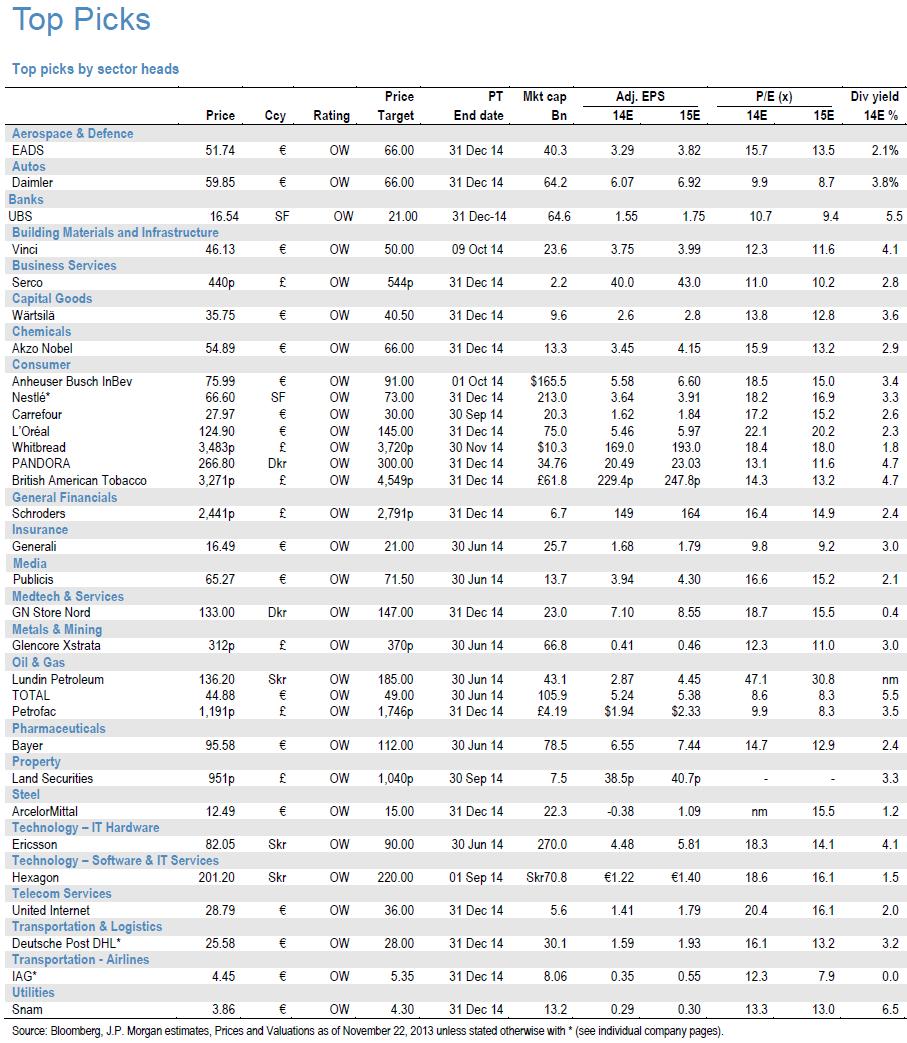The image size is (907, 1043).
Task: Click the "Transportation - Airlines" sector heading
Action: coord(80,960)
